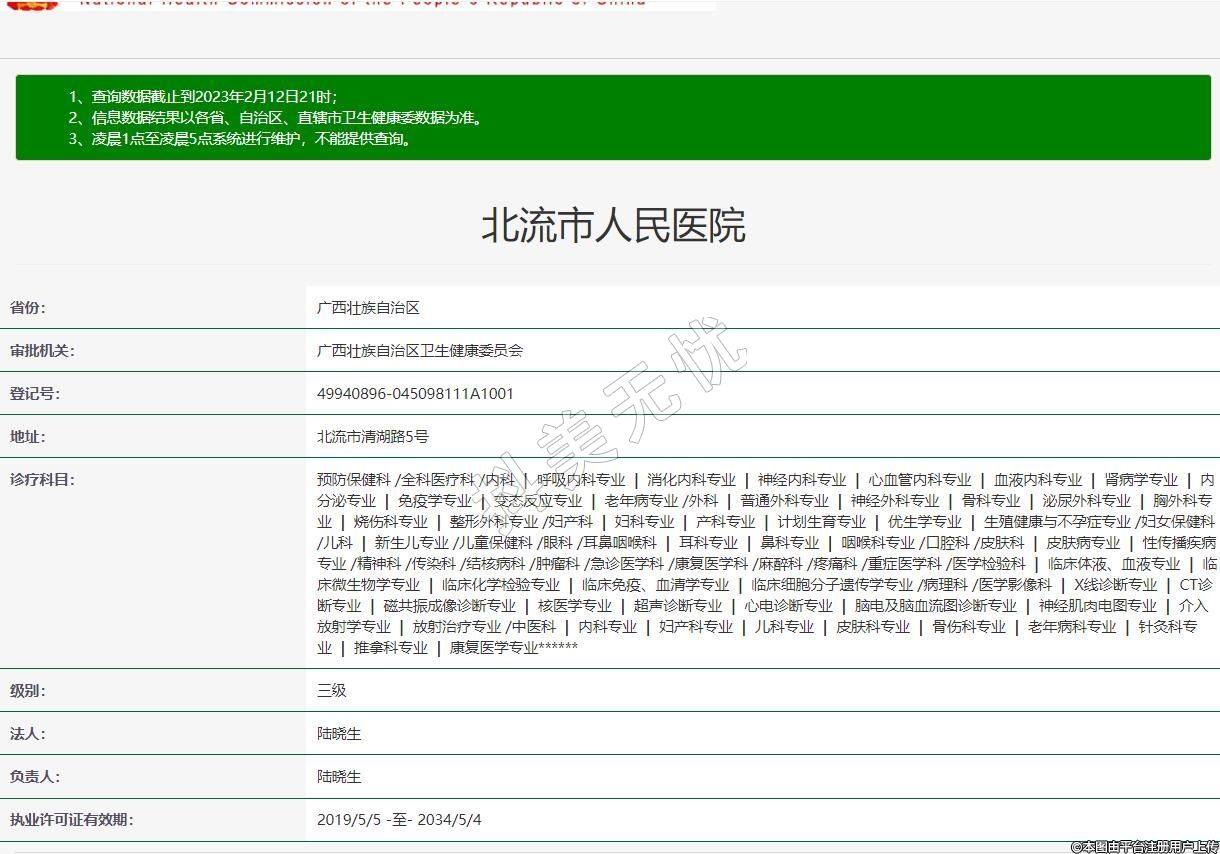Click the 诊疗科目 row label
The image size is (1220, 854).
pos(42,480)
